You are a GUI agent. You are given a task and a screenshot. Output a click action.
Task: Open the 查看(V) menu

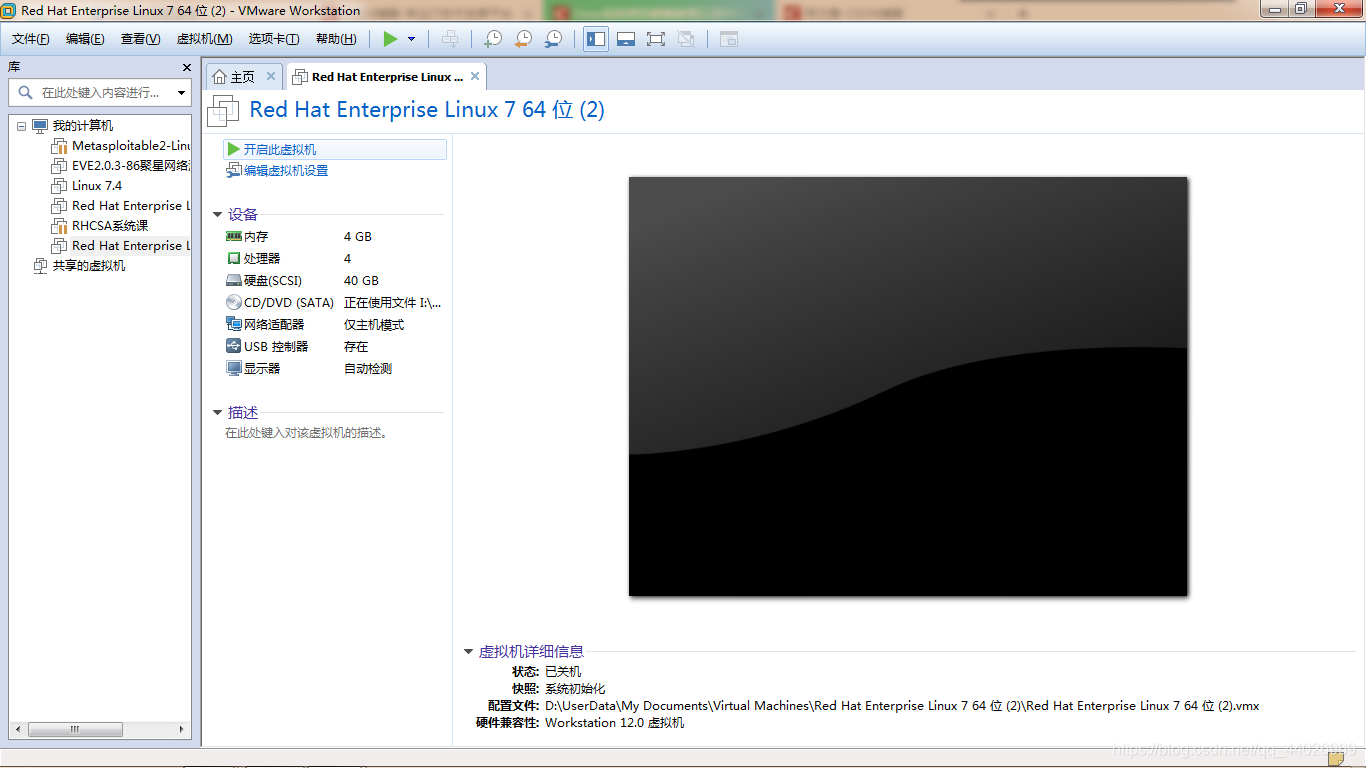(x=140, y=39)
